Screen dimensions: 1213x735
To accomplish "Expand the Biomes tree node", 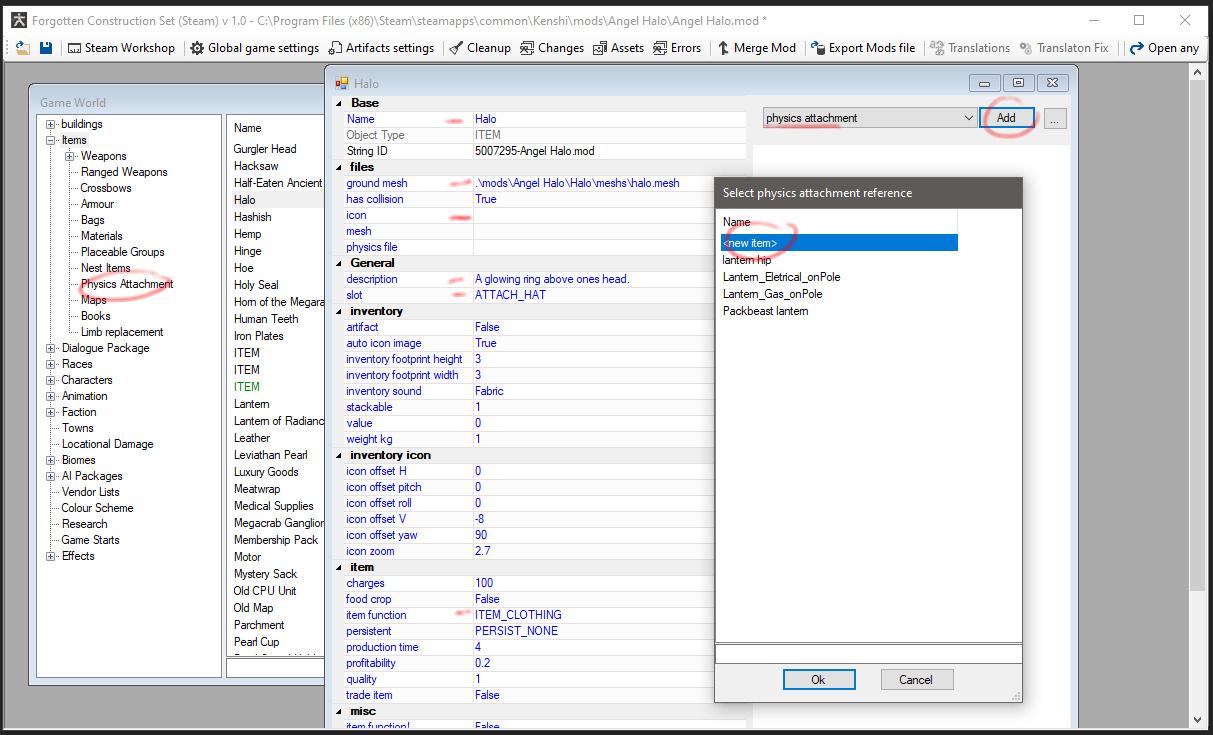I will coord(51,460).
